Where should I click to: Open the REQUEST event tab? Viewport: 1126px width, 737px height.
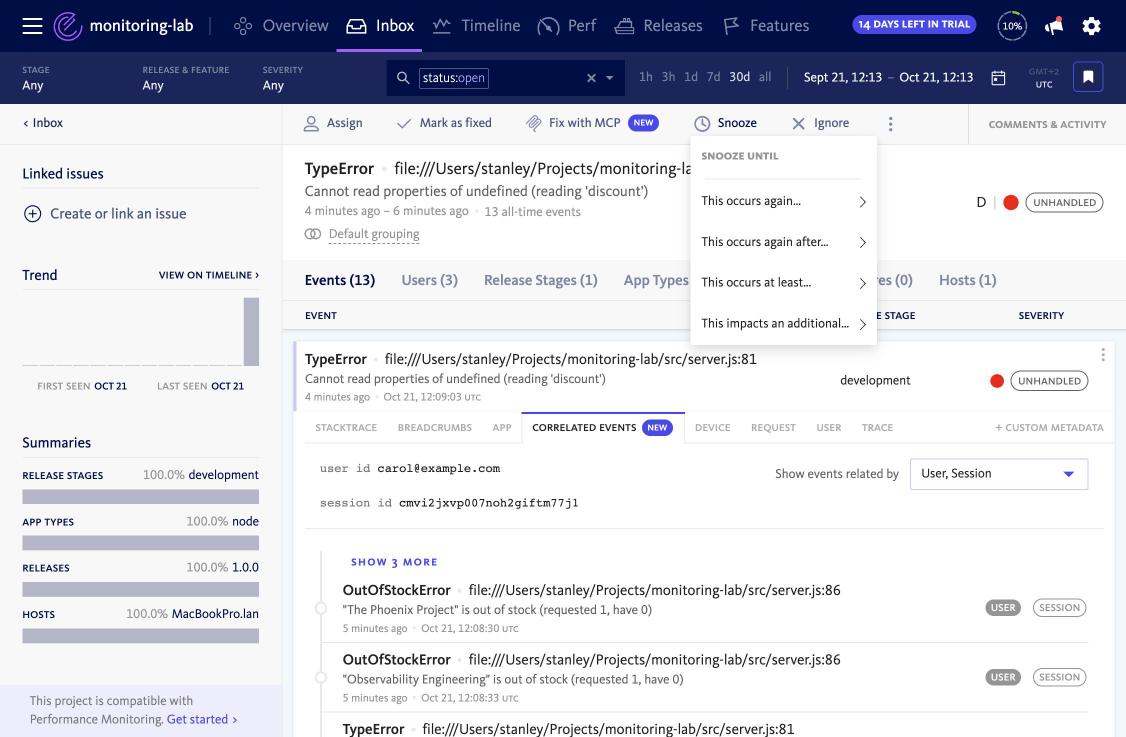tap(773, 427)
